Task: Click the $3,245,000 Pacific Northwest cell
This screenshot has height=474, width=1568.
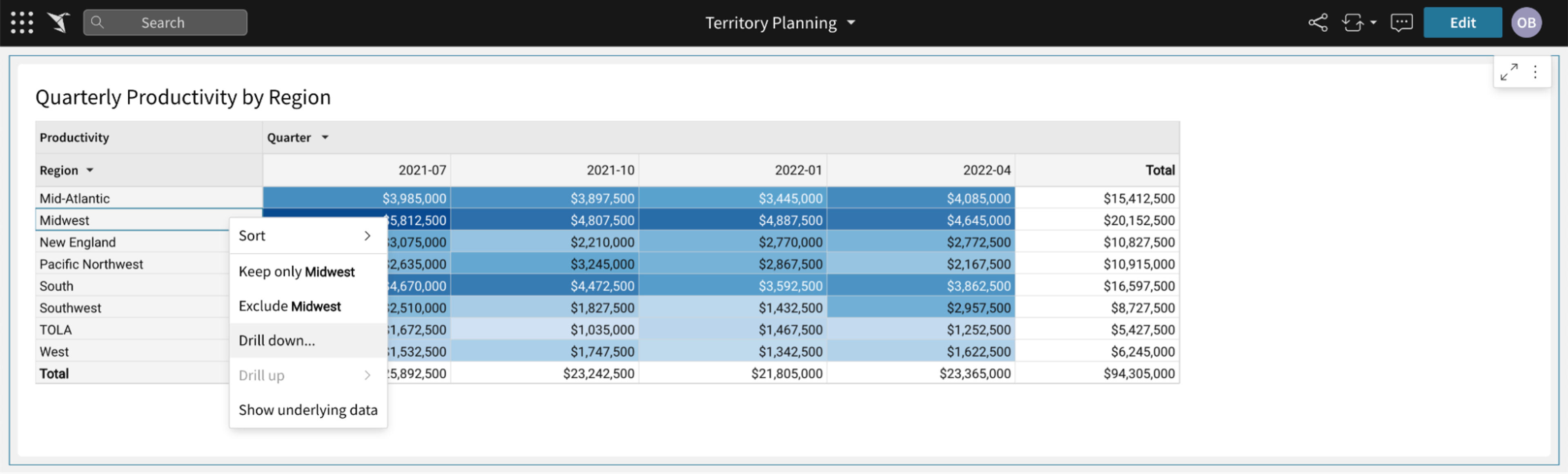Action: 545,264
